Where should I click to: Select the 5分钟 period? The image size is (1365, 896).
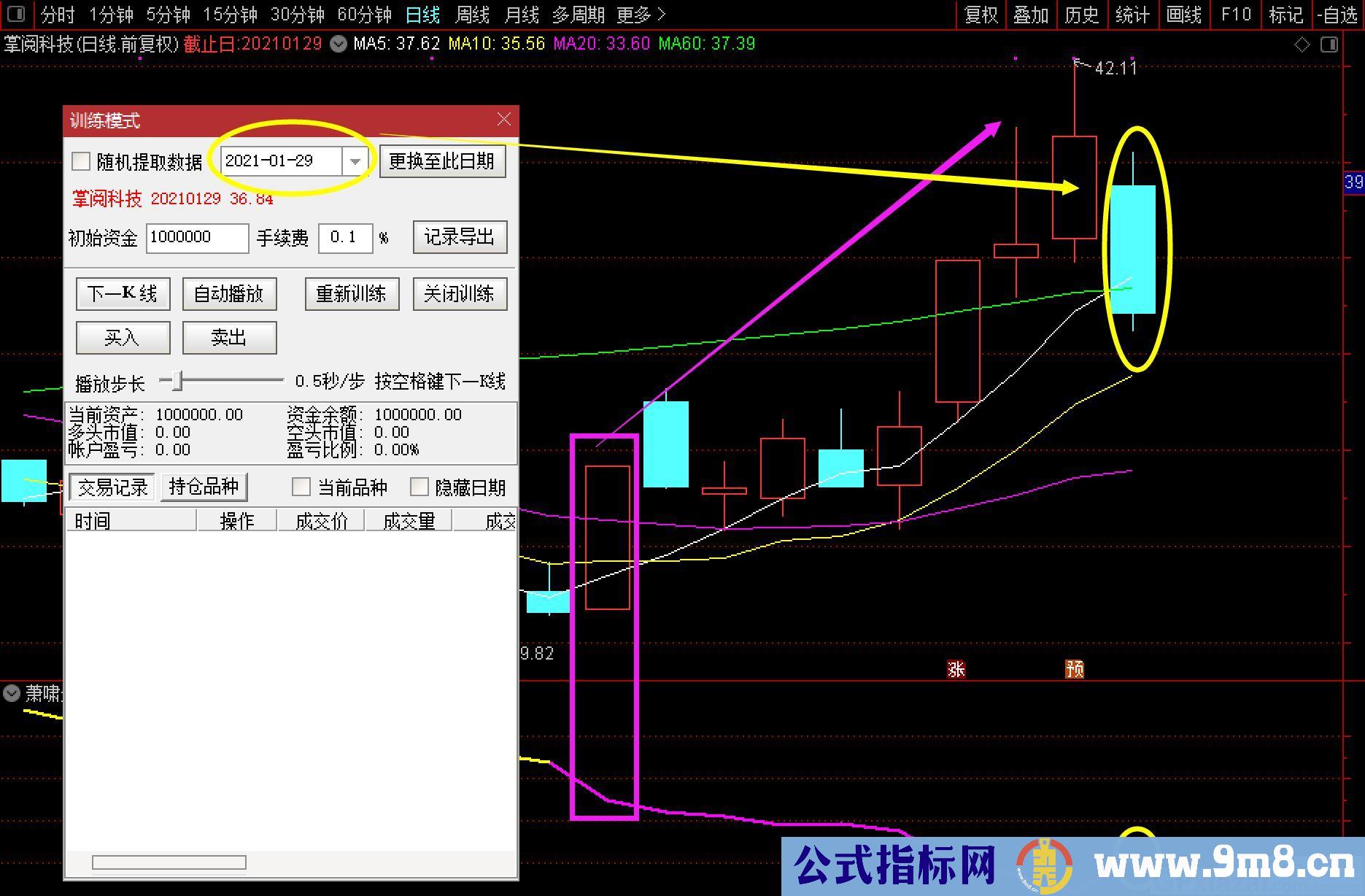point(168,15)
